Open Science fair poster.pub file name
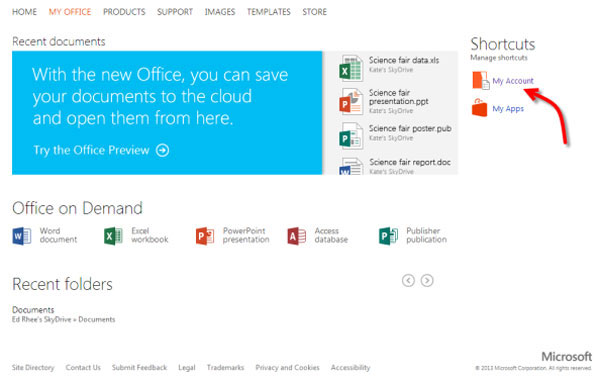The image size is (600, 380). [410, 128]
